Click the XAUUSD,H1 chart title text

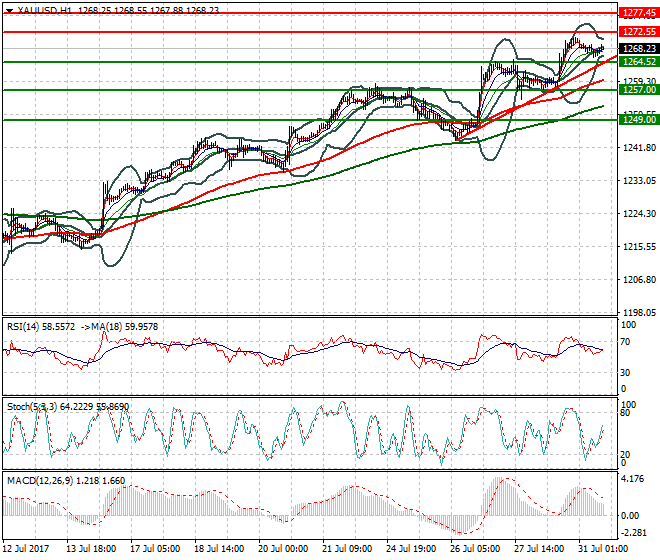point(45,10)
